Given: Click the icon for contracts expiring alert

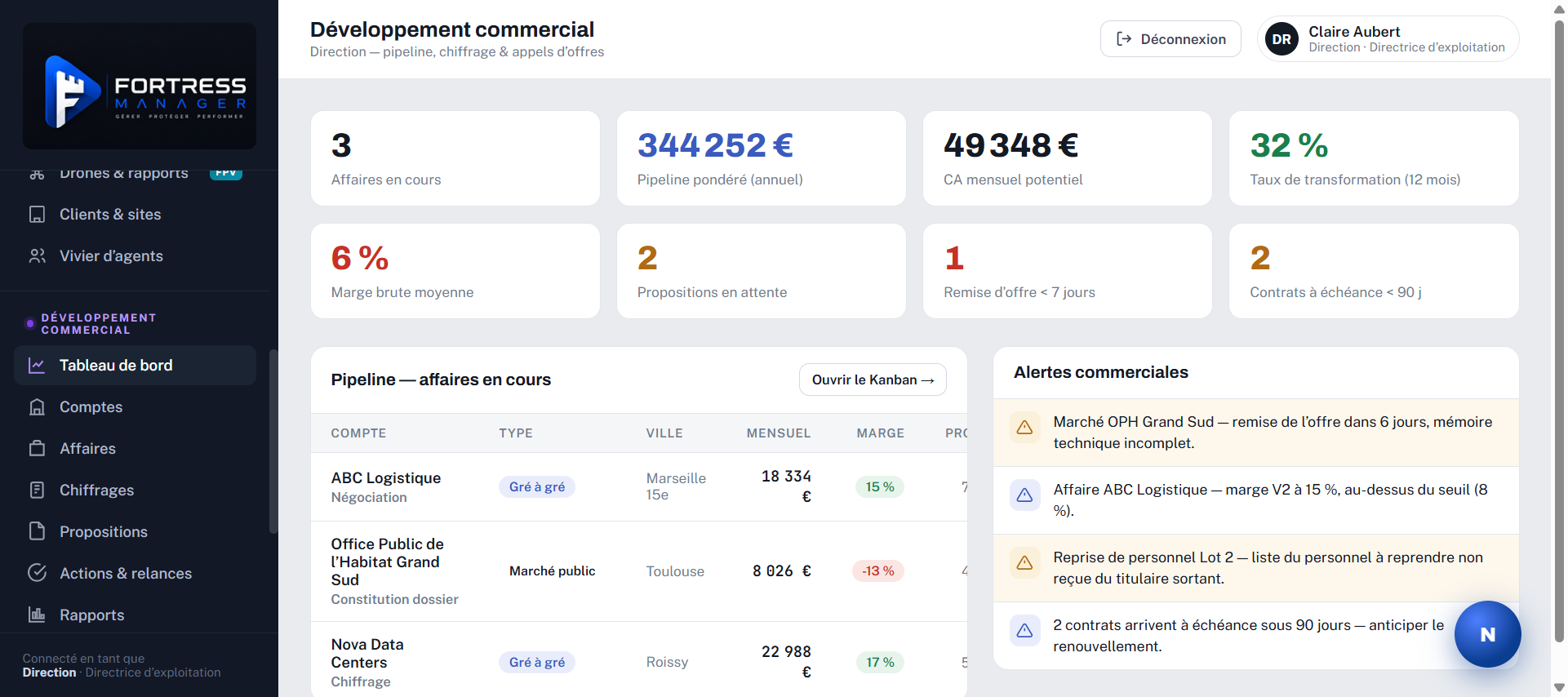Looking at the screenshot, I should tap(1024, 631).
